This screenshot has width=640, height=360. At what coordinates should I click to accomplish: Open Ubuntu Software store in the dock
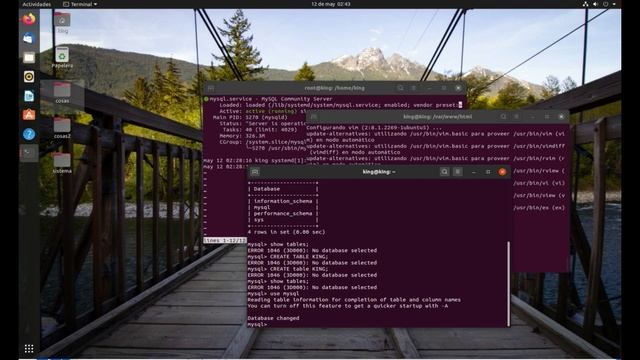29,115
